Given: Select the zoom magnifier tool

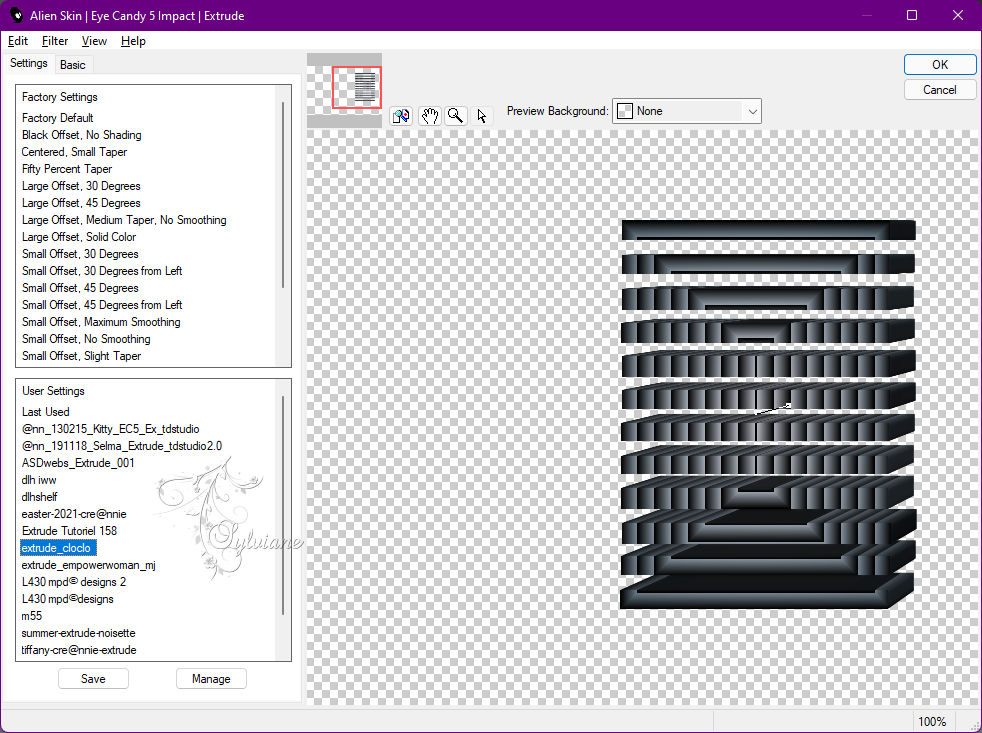Looking at the screenshot, I should coord(456,116).
